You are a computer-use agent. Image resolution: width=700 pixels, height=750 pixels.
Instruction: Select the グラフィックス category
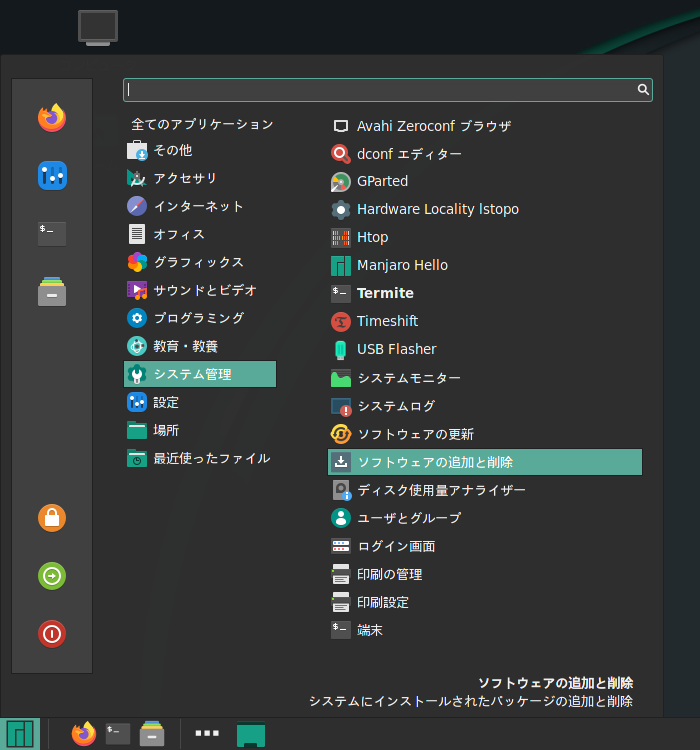[x=185, y=263]
